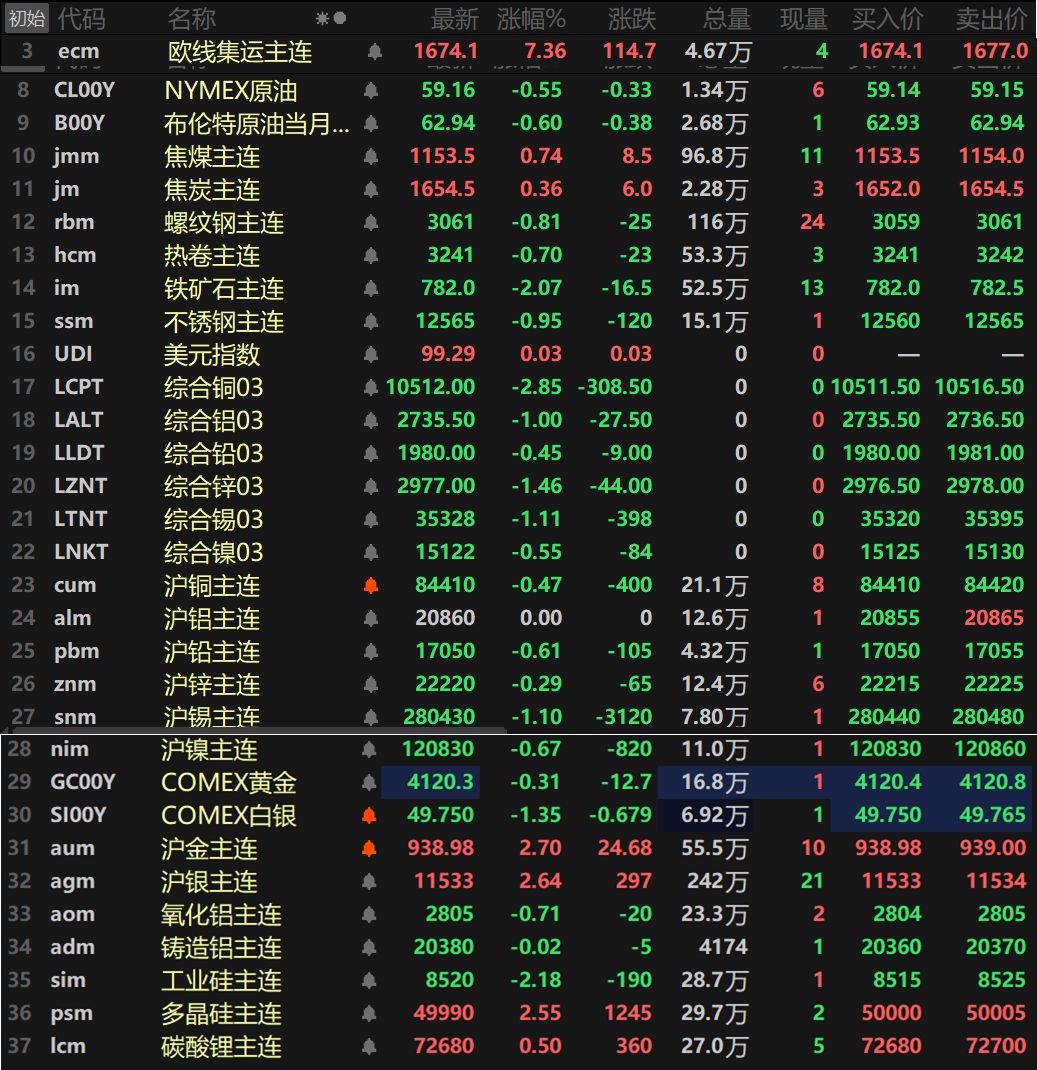Click the alert bell for 美元指数

[x=371, y=354]
